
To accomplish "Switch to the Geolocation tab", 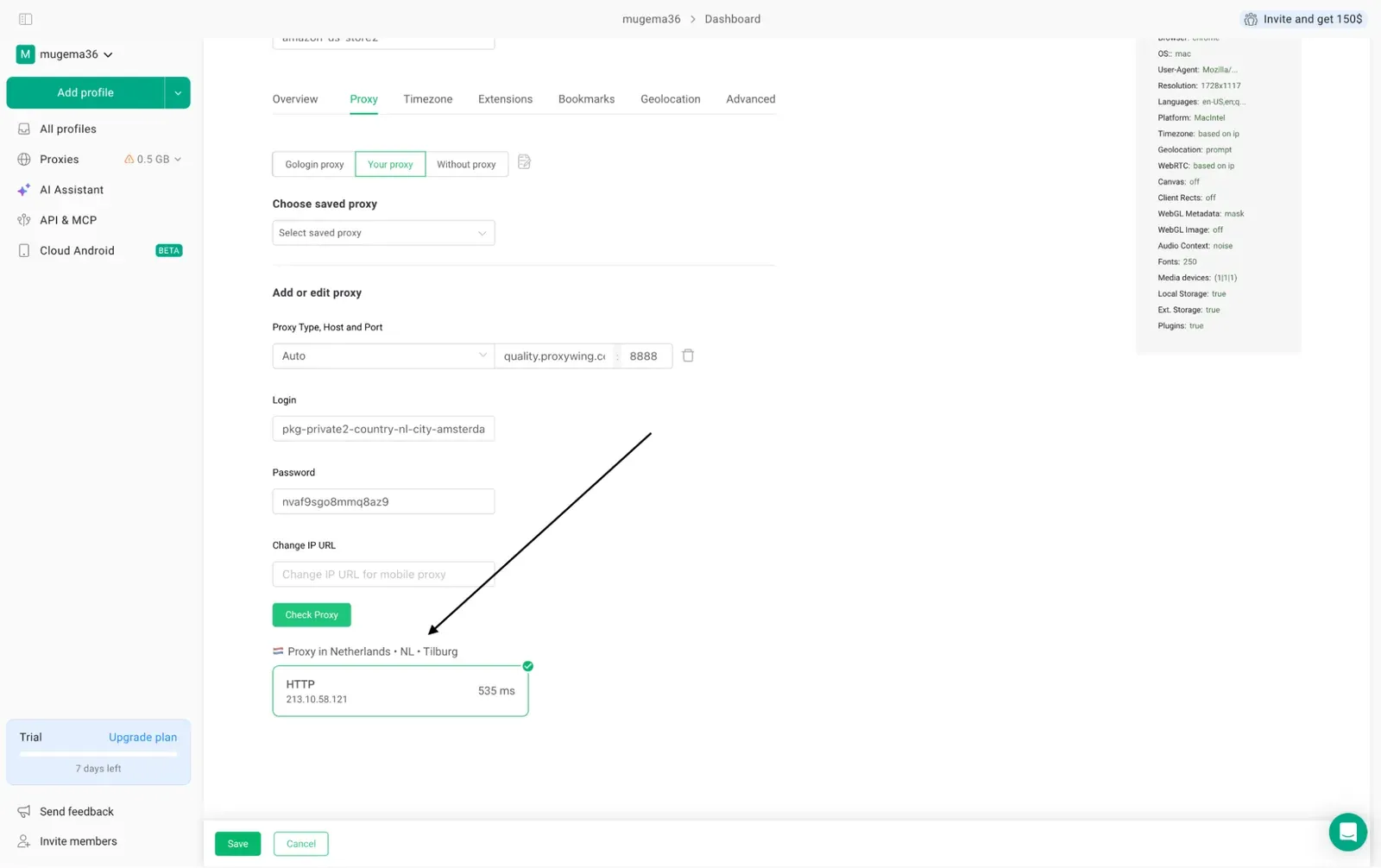I will point(670,99).
